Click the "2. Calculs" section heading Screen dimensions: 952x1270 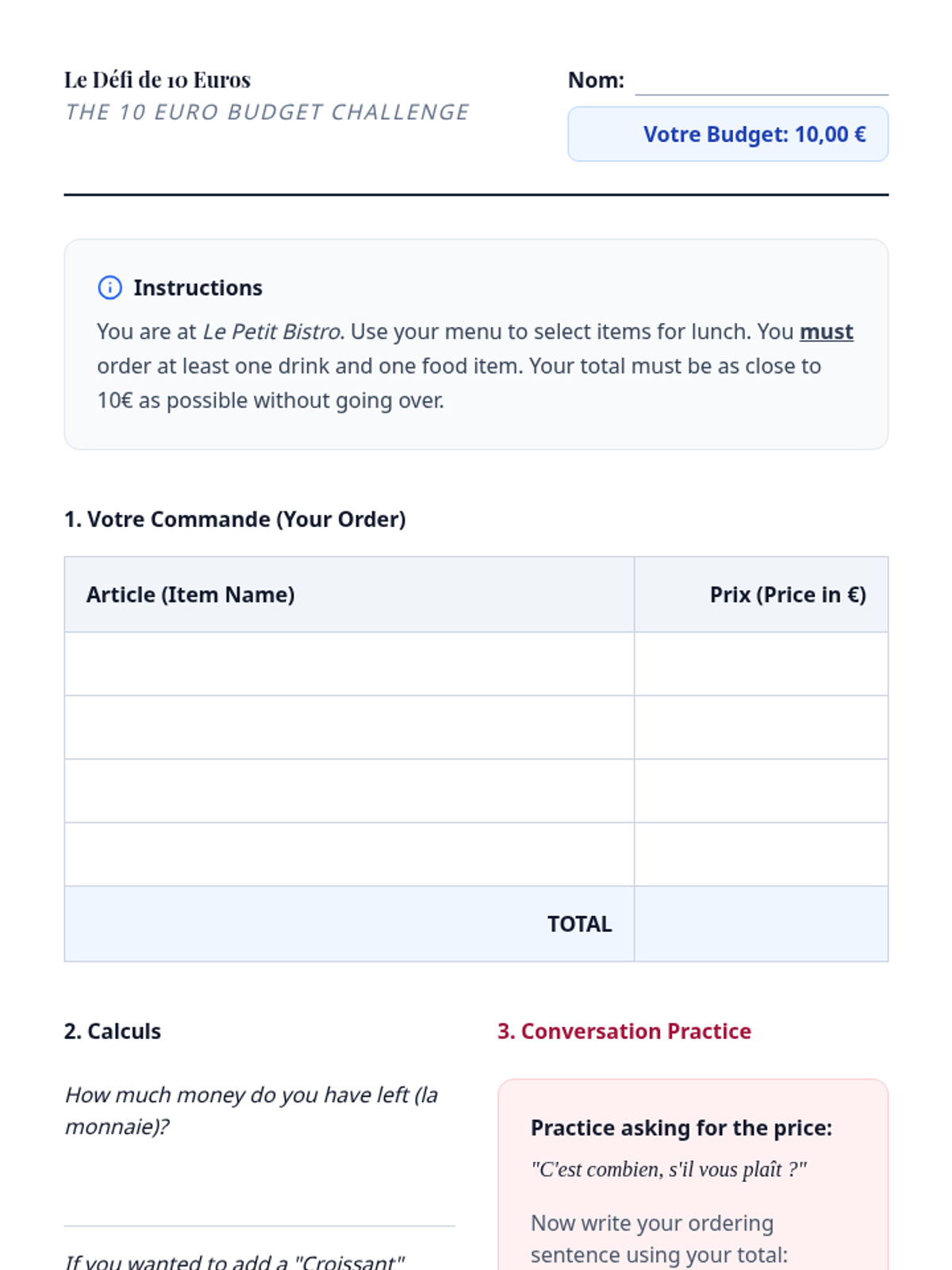point(113,1031)
